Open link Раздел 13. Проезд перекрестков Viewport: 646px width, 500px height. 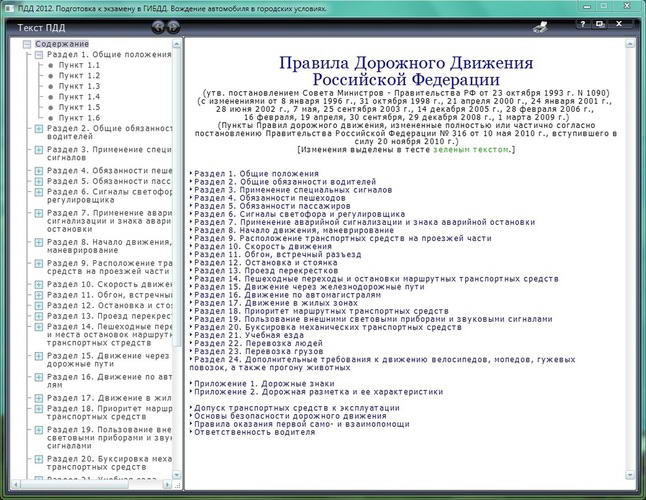266,271
